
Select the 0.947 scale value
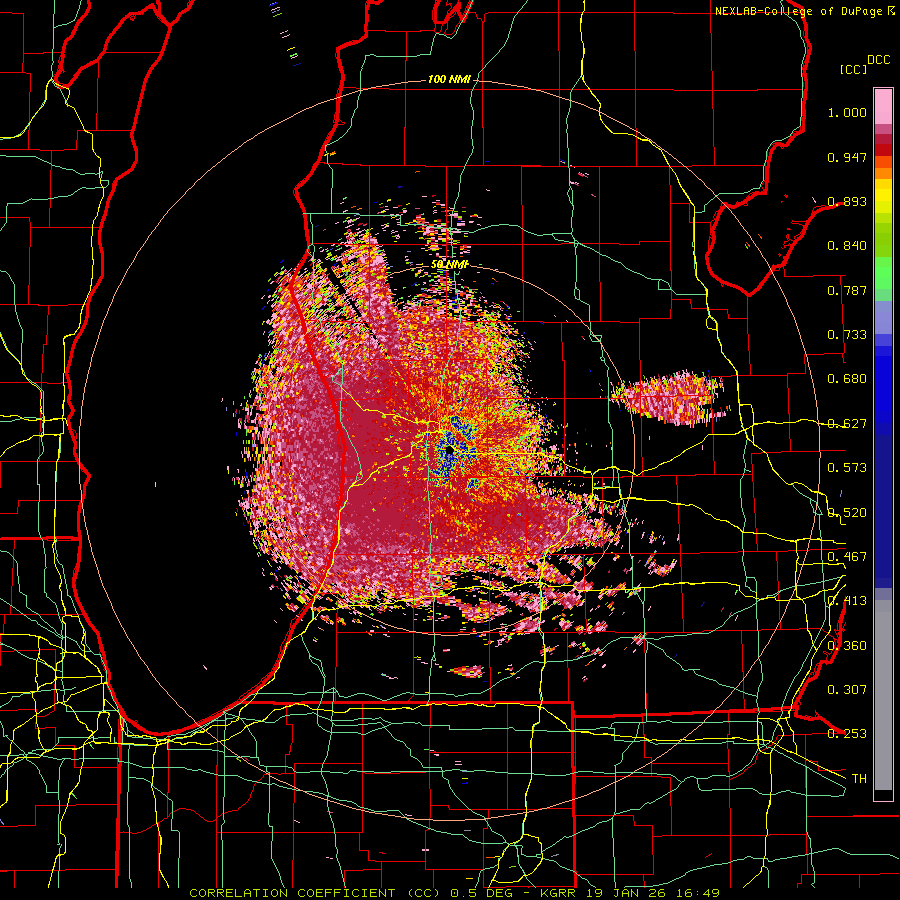coord(847,157)
